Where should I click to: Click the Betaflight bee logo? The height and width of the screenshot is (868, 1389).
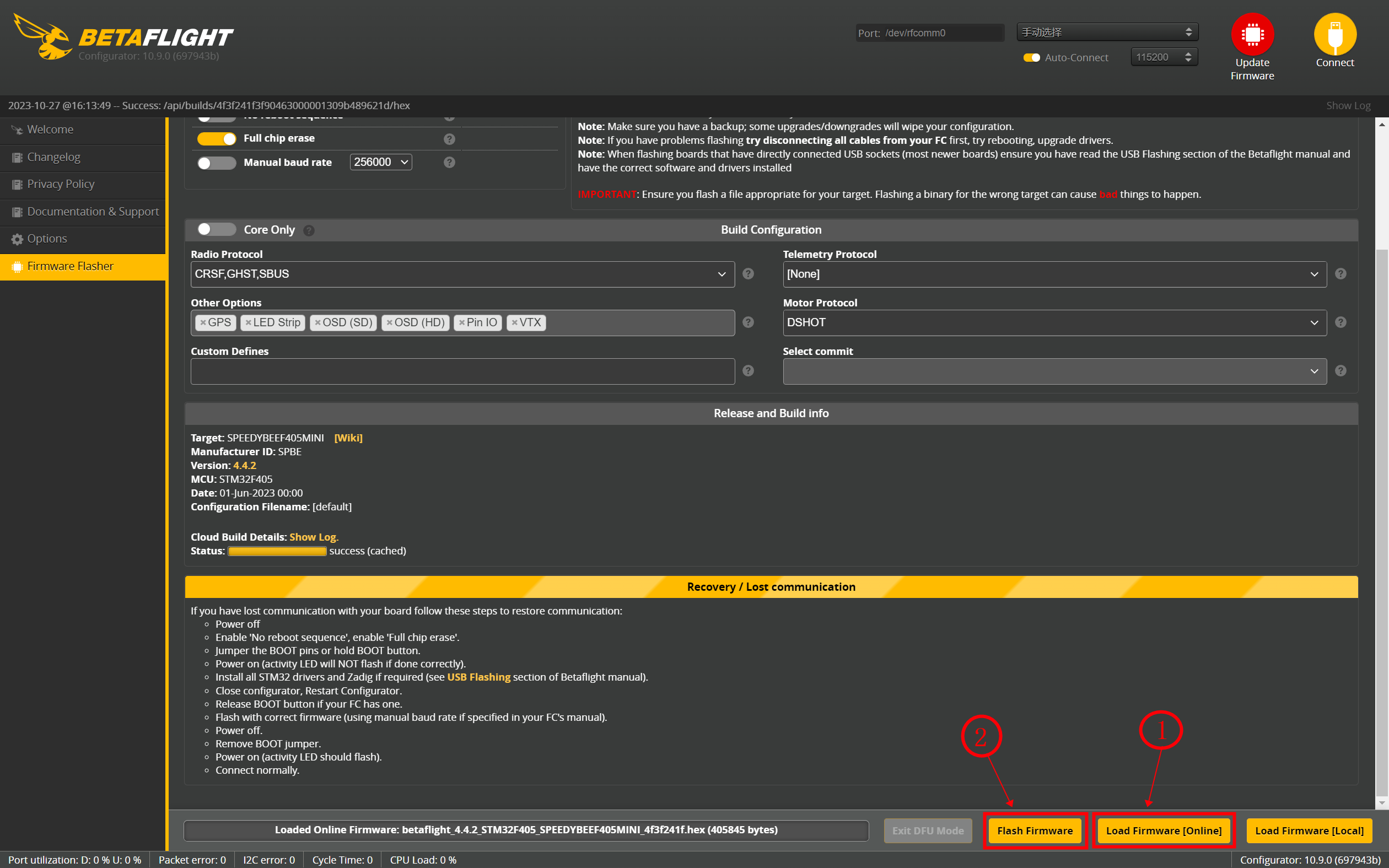(x=42, y=37)
